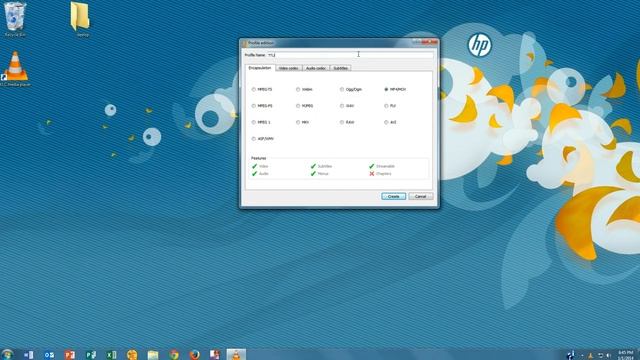Screen dimensions: 640x360
Task: Open the network tray icon
Action: 600,356
